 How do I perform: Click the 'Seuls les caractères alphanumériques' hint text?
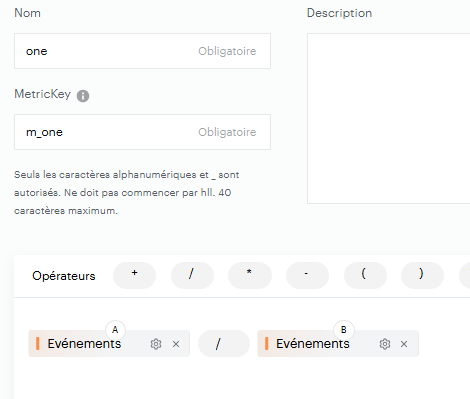[x=127, y=193]
